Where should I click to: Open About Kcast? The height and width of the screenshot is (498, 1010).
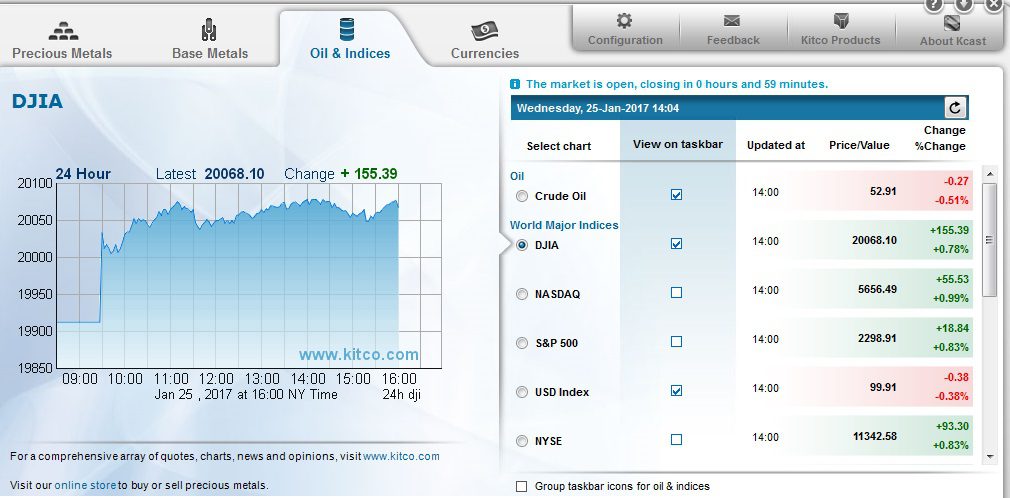[x=952, y=30]
